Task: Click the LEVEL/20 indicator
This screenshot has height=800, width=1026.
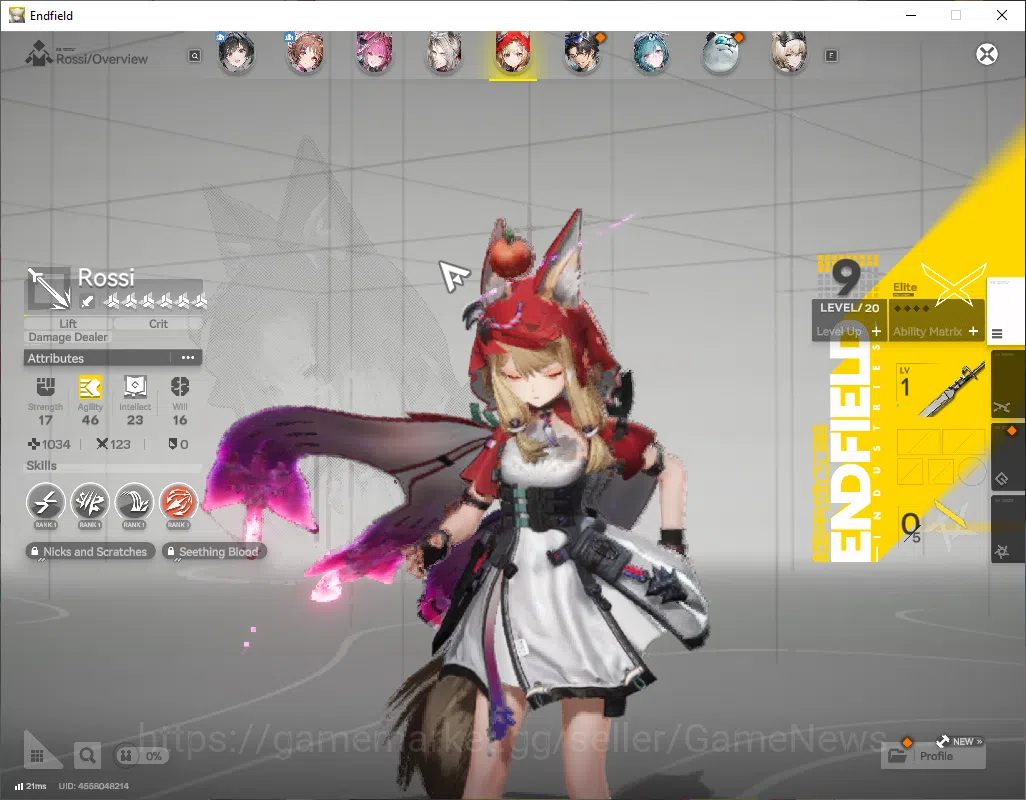Action: pos(849,308)
